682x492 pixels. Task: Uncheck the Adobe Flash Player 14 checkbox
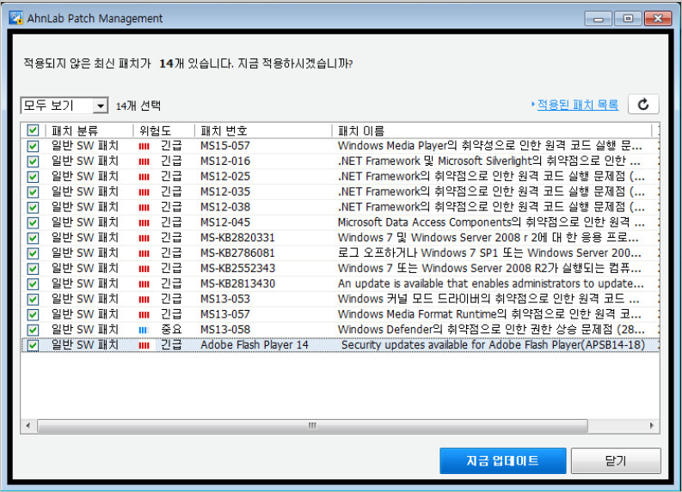pyautogui.click(x=33, y=345)
